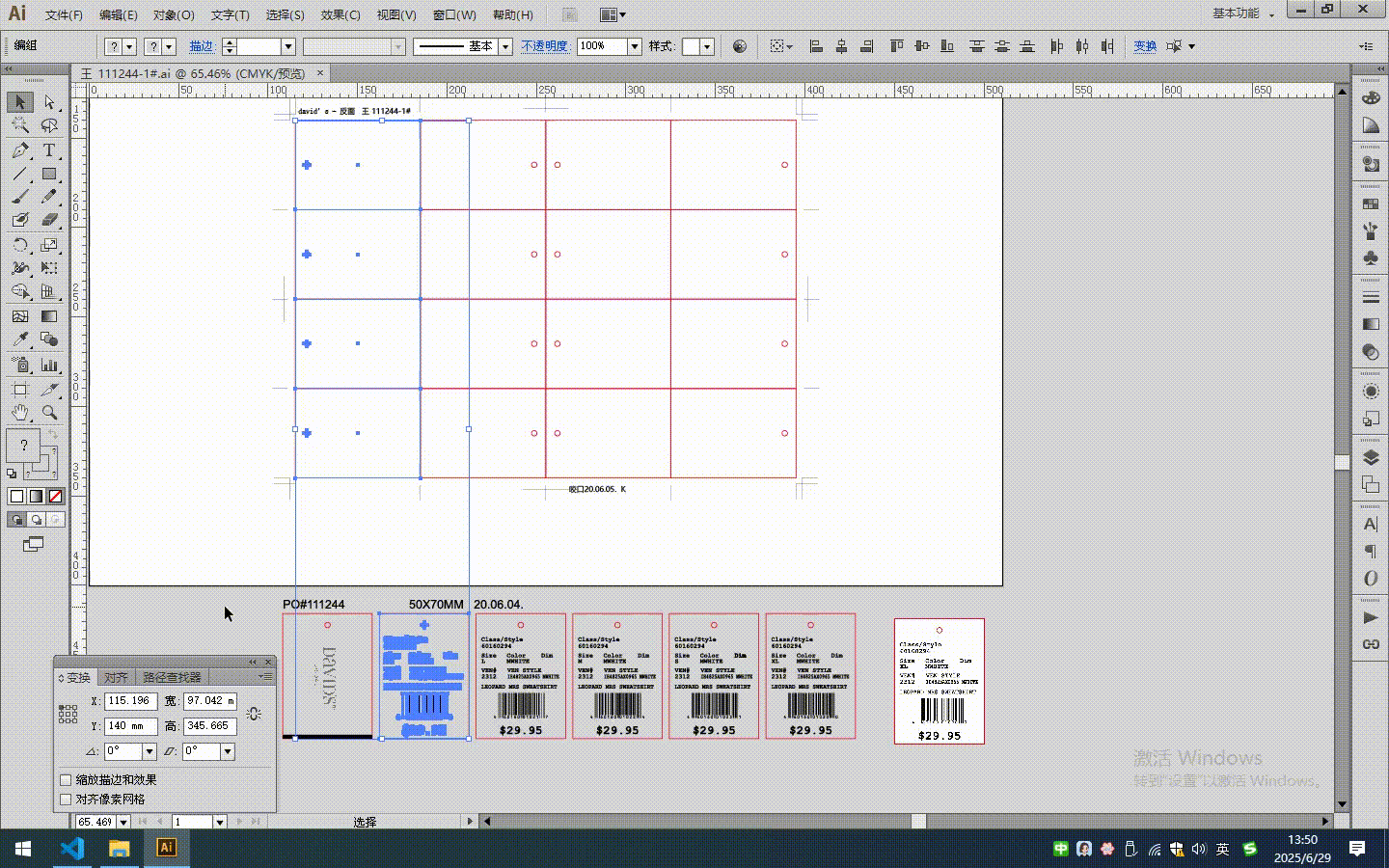This screenshot has width=1389, height=868.
Task: Expand the rotation angle dropdown
Action: point(150,751)
